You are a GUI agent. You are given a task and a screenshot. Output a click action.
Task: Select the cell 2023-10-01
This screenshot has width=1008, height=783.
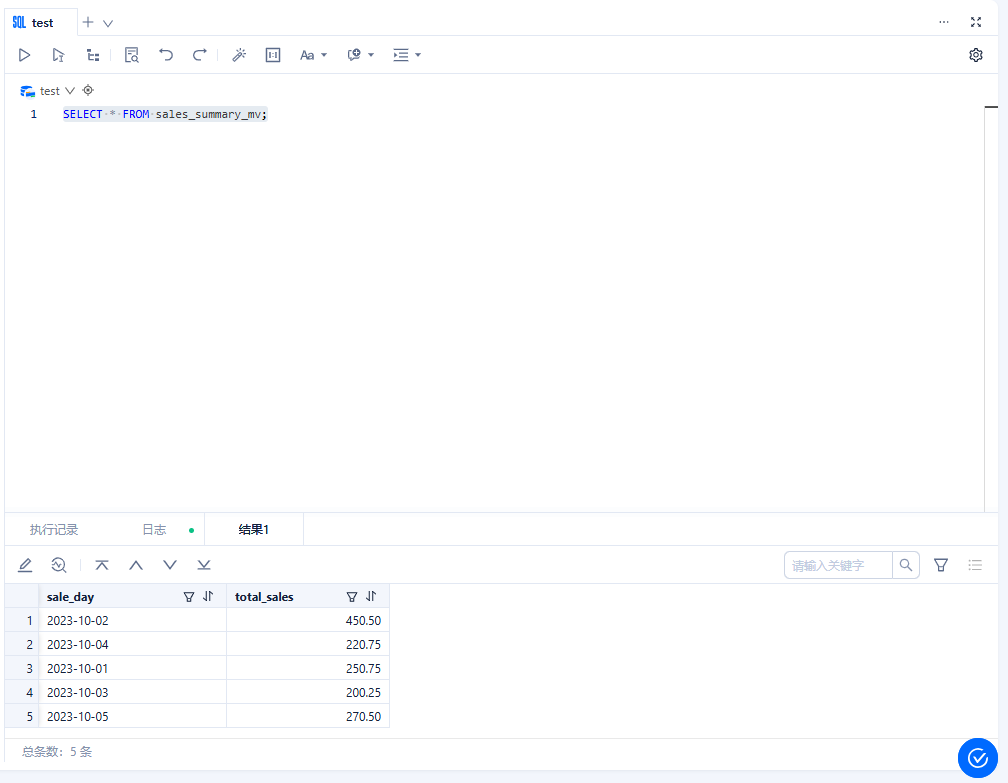click(132, 669)
